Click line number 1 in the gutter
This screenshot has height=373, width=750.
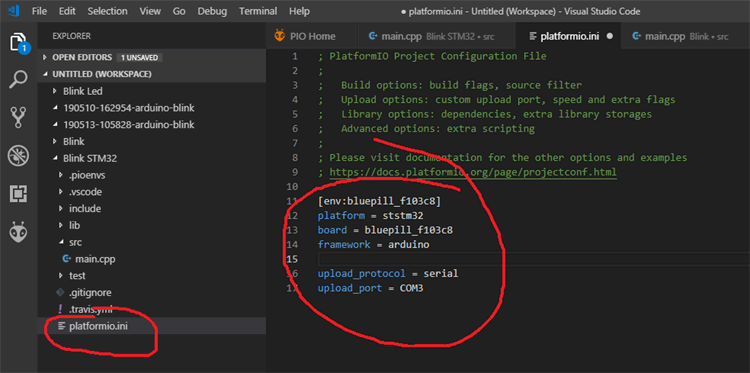(x=295, y=56)
